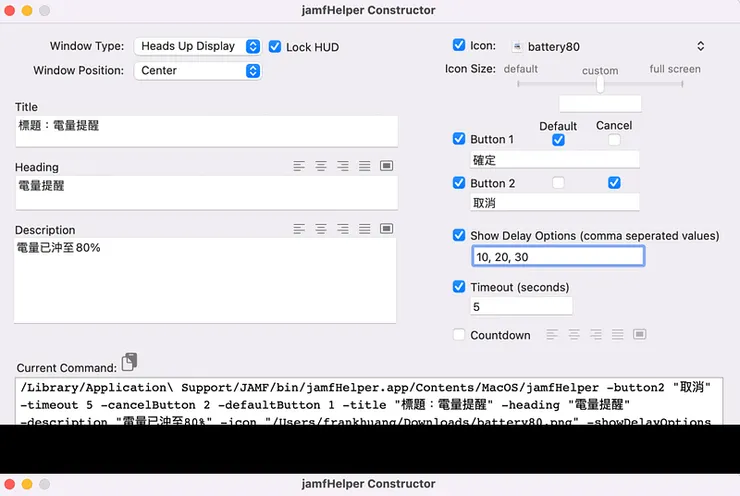Open Window Position dropdown (Center)
Image resolution: width=740 pixels, height=496 pixels.
[197, 71]
